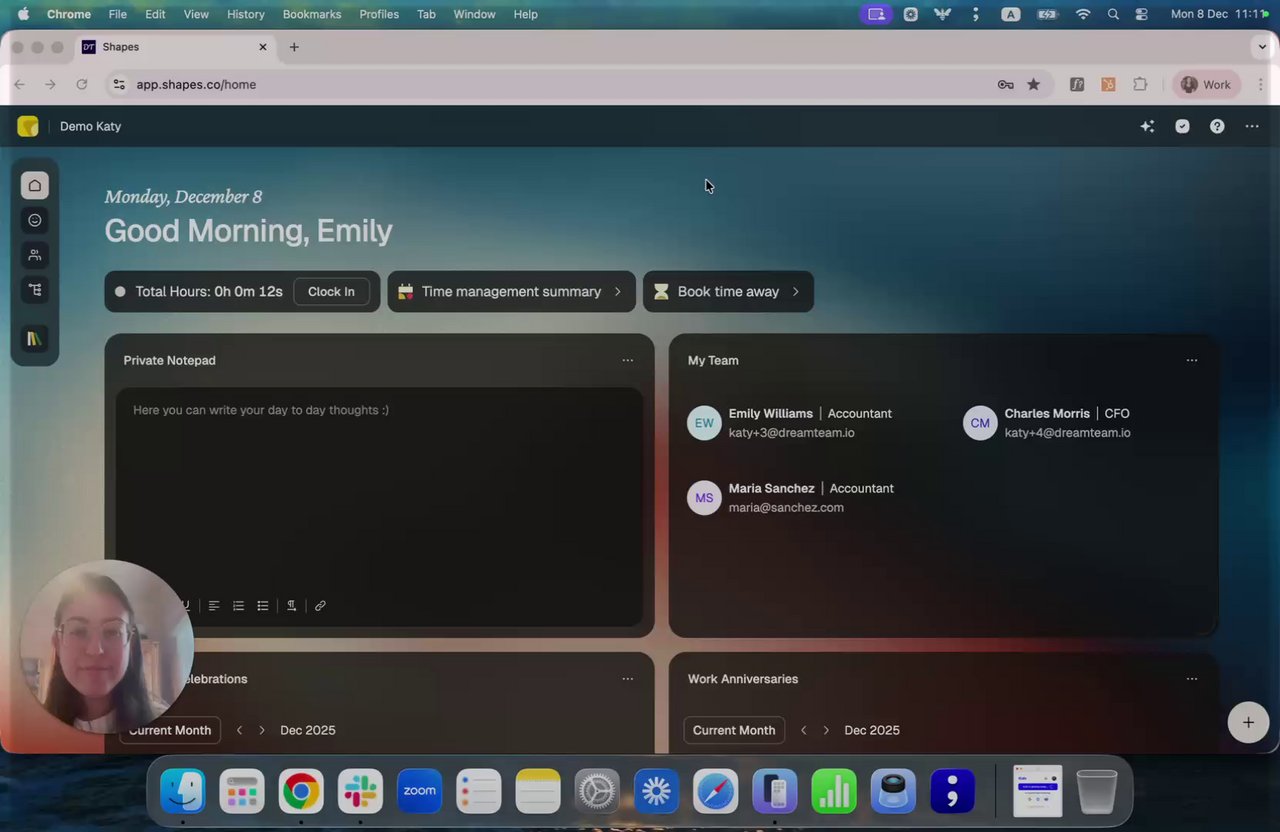The image size is (1280, 832).
Task: Open Chrome extensions puzzle icon
Action: click(x=1140, y=85)
